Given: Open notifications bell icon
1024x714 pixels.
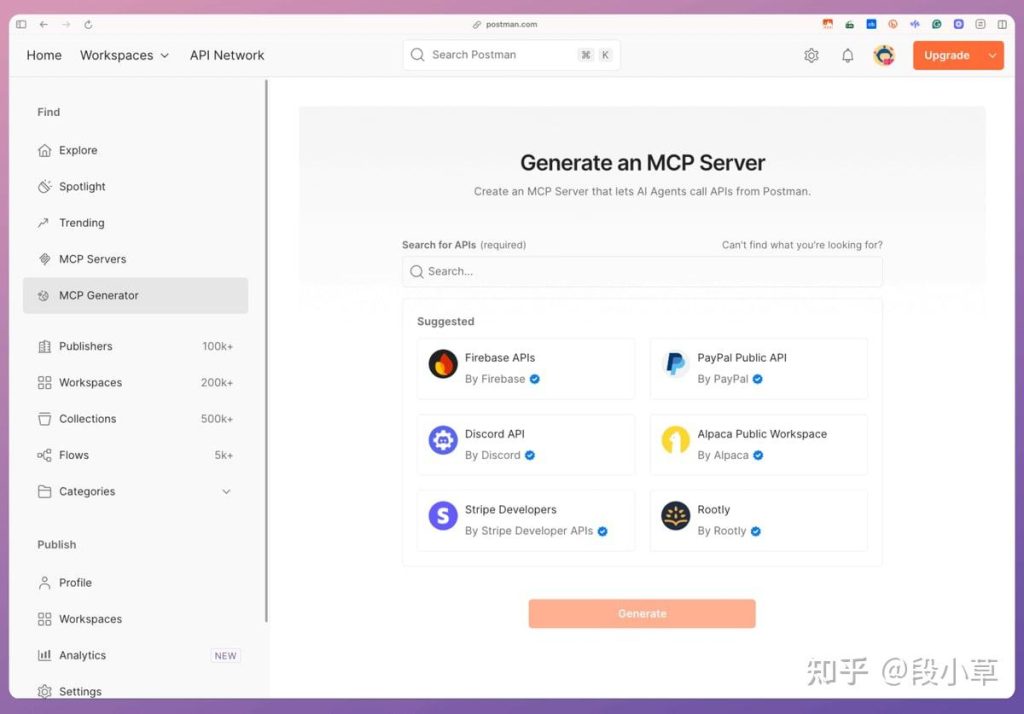Looking at the screenshot, I should click(847, 55).
